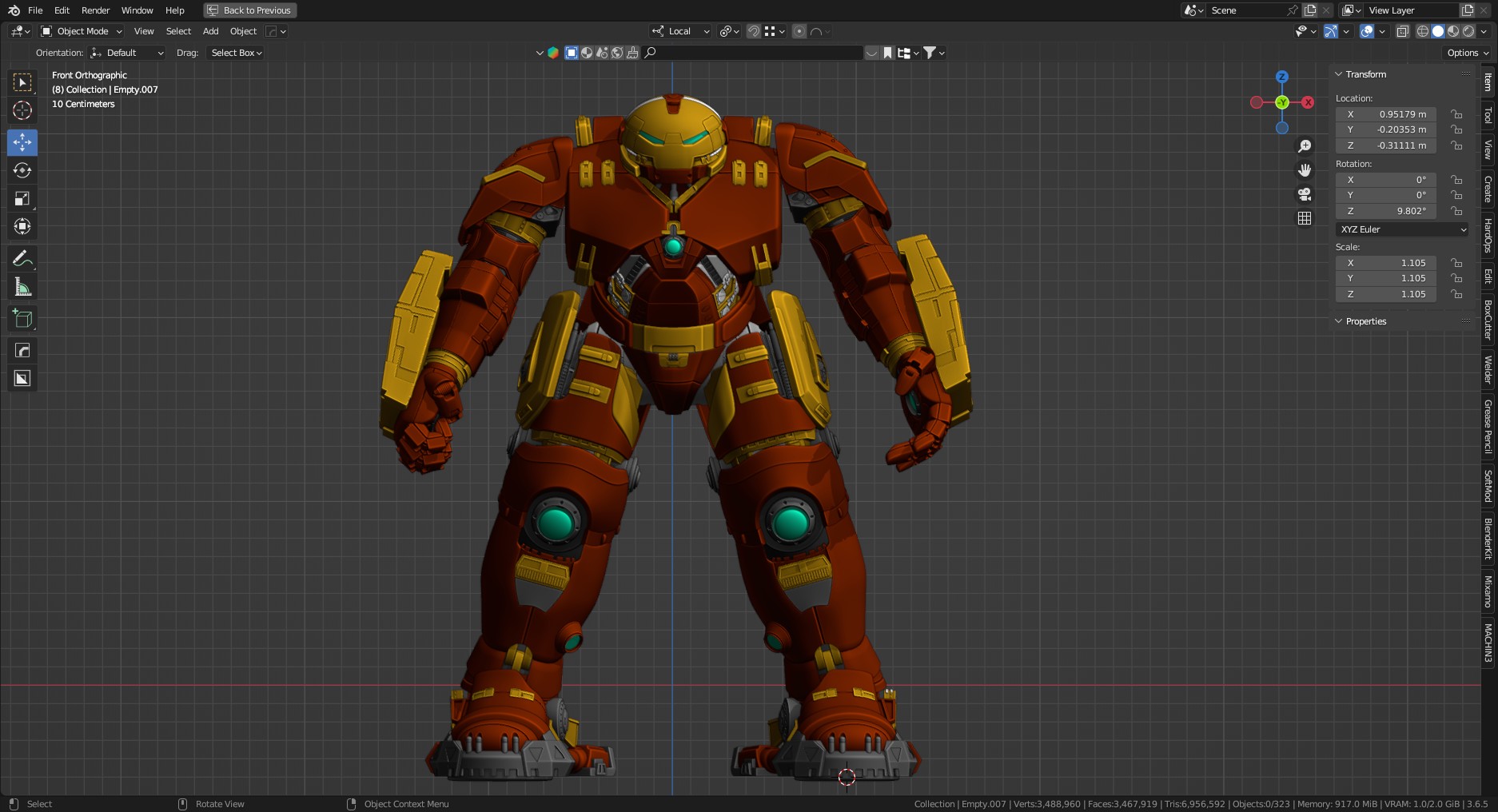Open the pivot point dropdown
The image size is (1498, 812).
pos(729,31)
